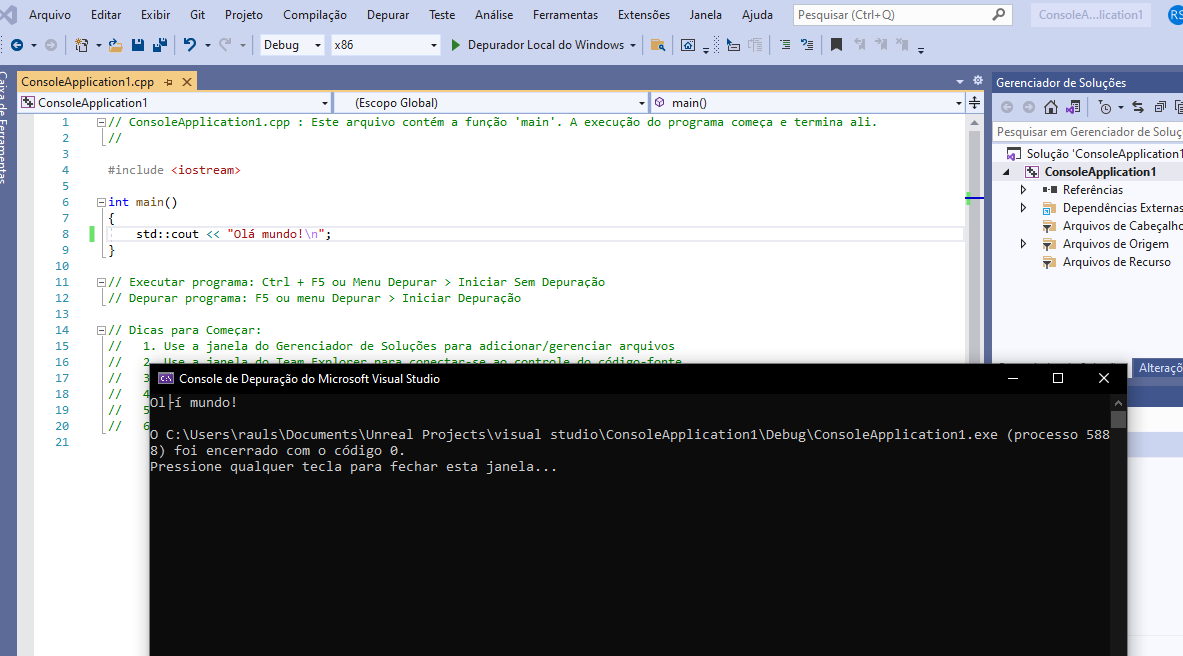
Task: Open the Depurar menu
Action: [388, 15]
